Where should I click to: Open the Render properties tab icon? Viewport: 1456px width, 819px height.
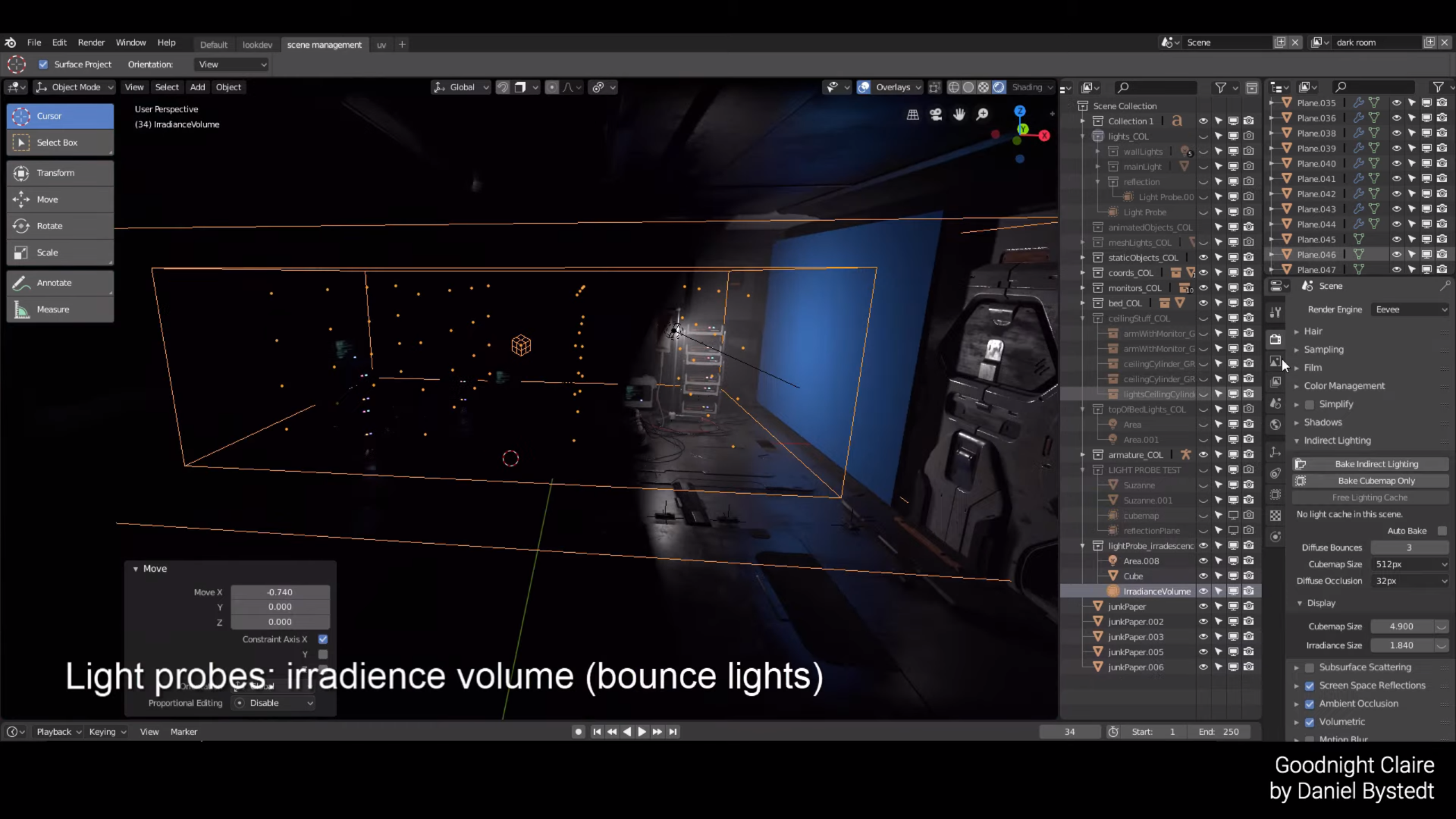(1276, 339)
